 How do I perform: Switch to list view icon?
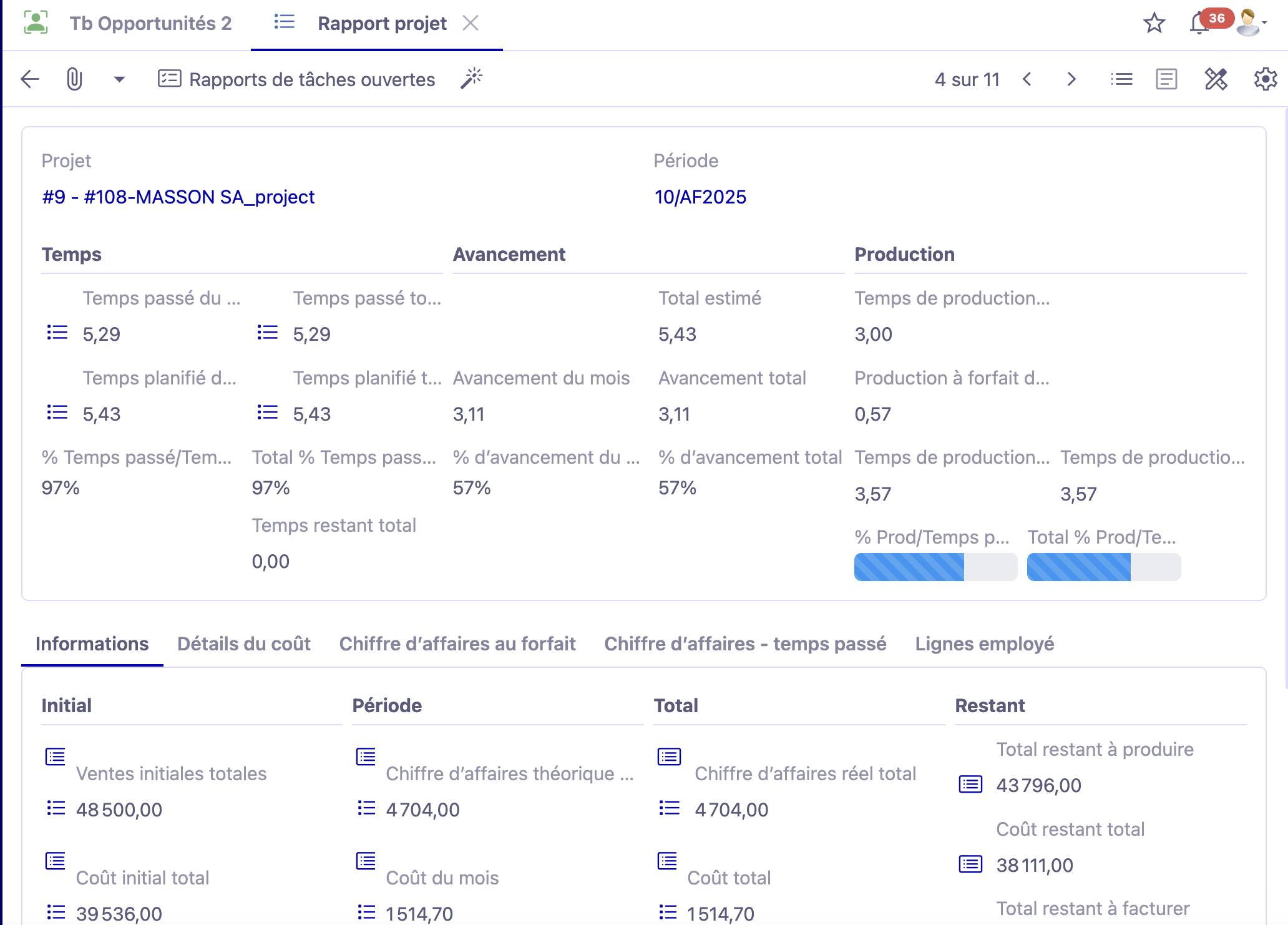point(1121,79)
